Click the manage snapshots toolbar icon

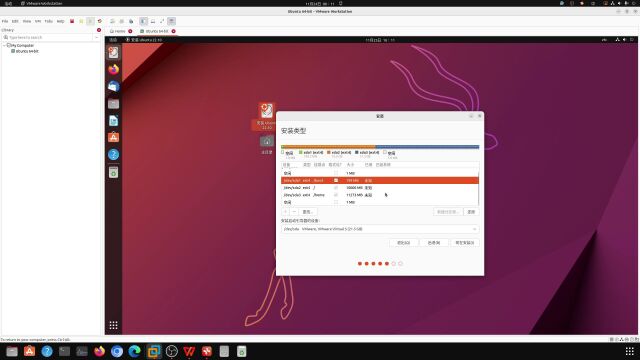tap(131, 21)
